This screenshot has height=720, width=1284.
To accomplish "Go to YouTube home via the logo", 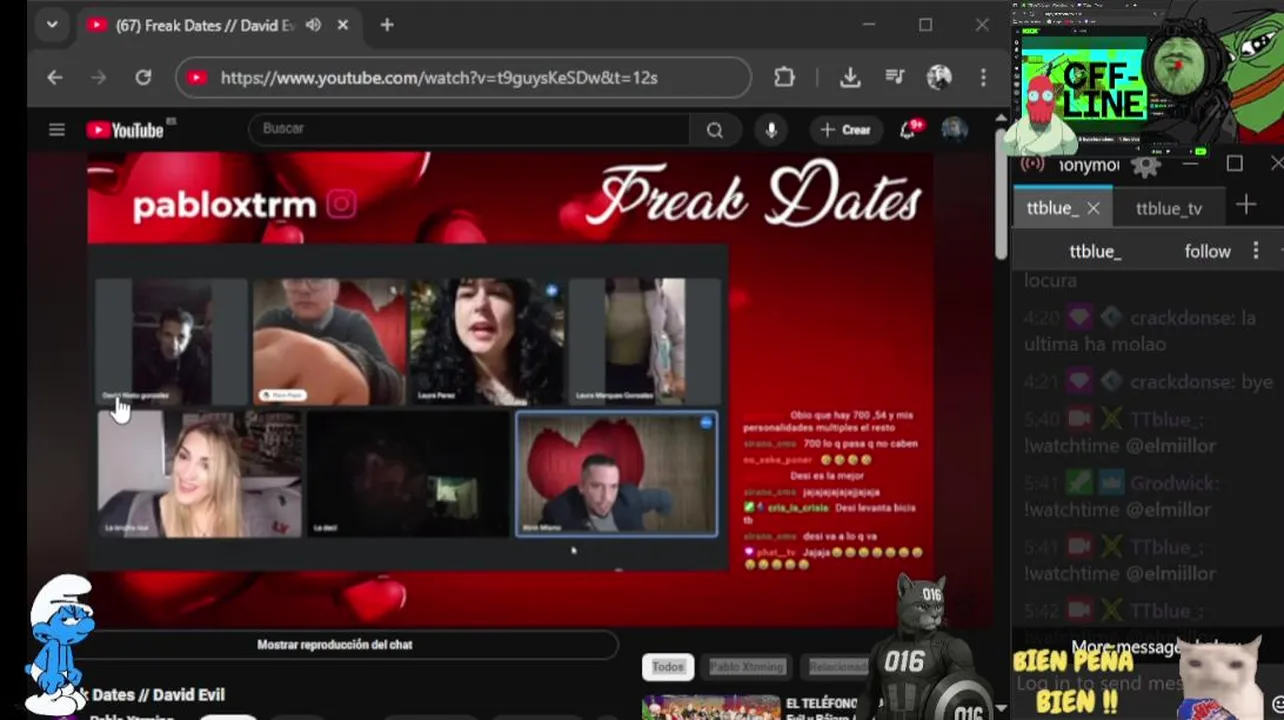I will (x=126, y=129).
